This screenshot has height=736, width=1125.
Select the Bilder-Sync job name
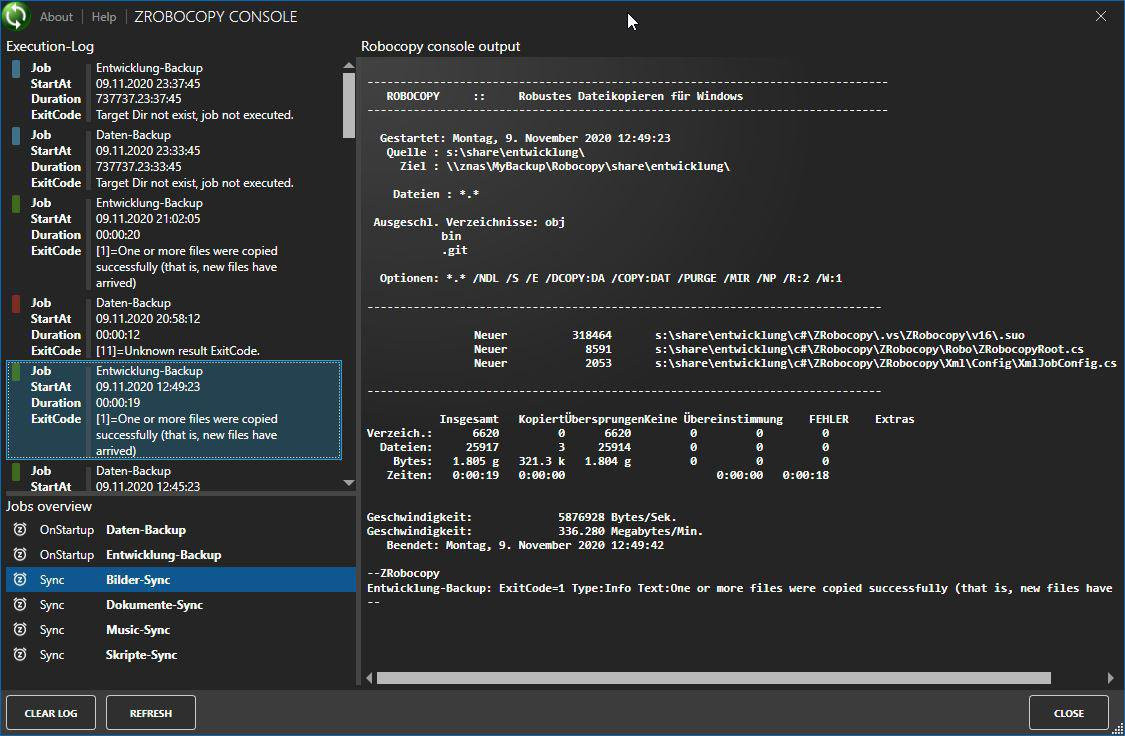[138, 580]
